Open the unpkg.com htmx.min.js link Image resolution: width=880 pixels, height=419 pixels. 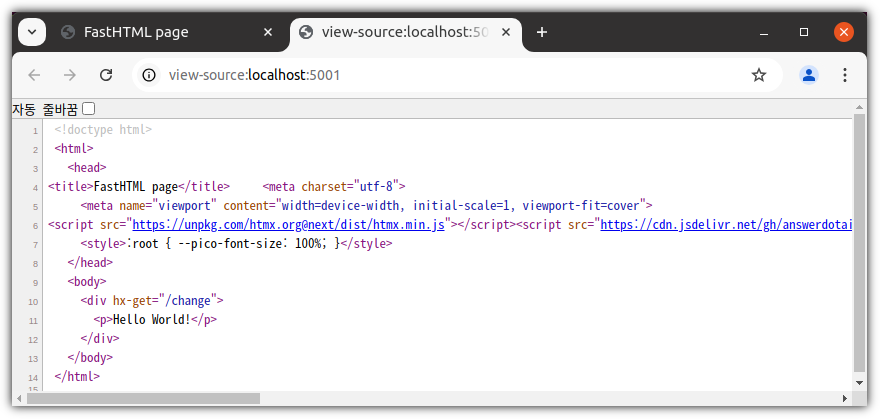[x=288, y=225]
